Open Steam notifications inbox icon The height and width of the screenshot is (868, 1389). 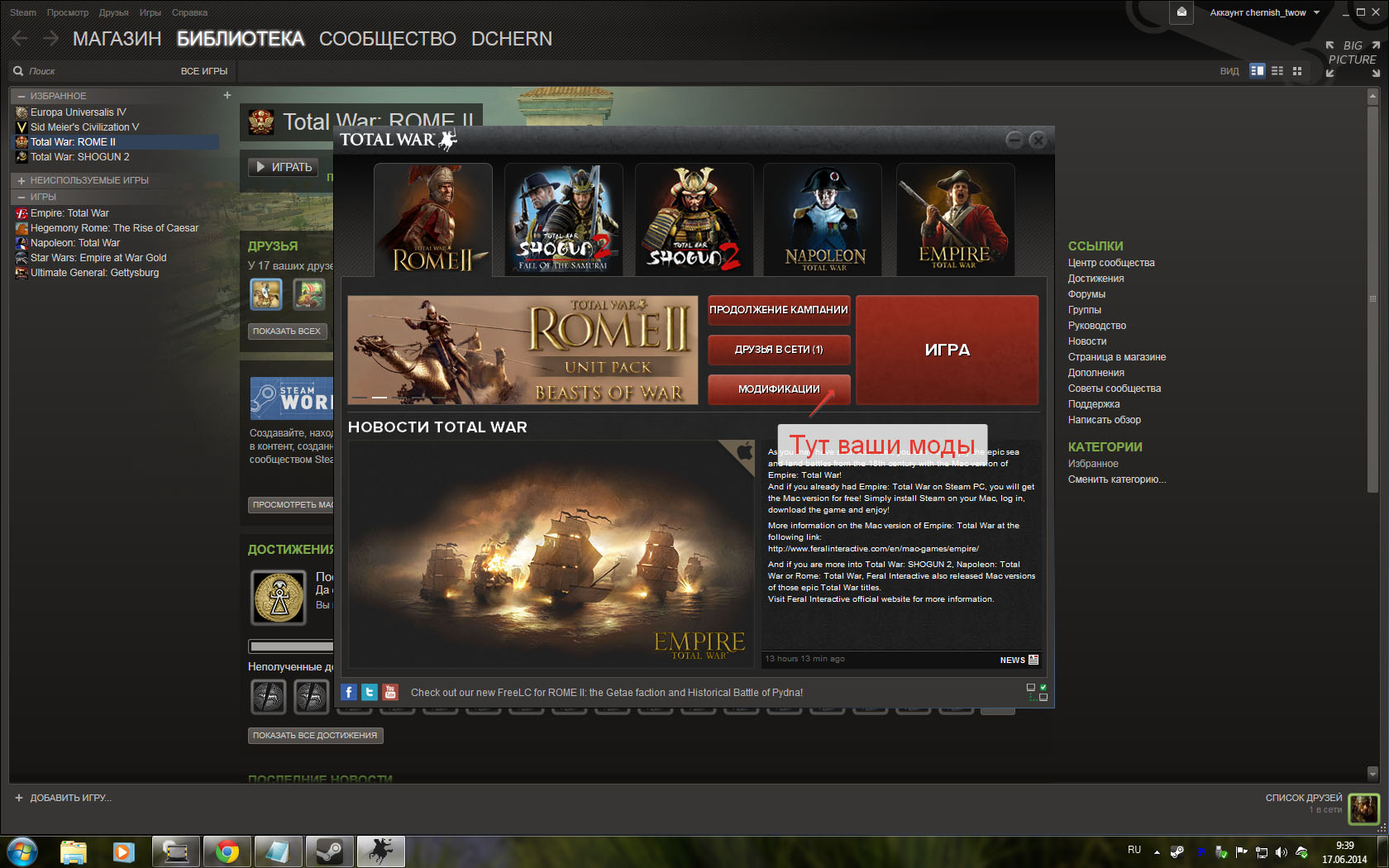pyautogui.click(x=1181, y=12)
